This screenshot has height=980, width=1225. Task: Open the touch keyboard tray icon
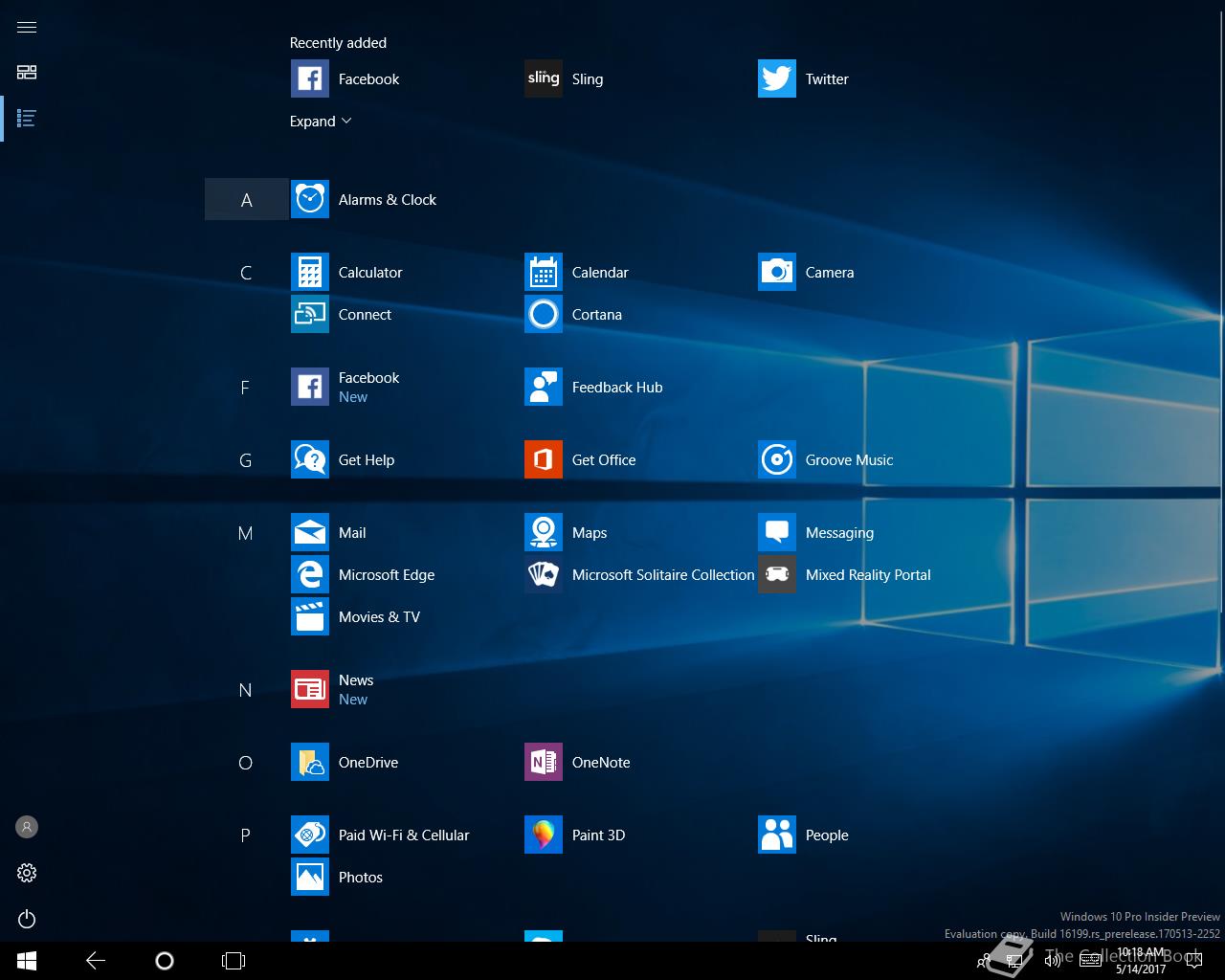coord(1090,962)
